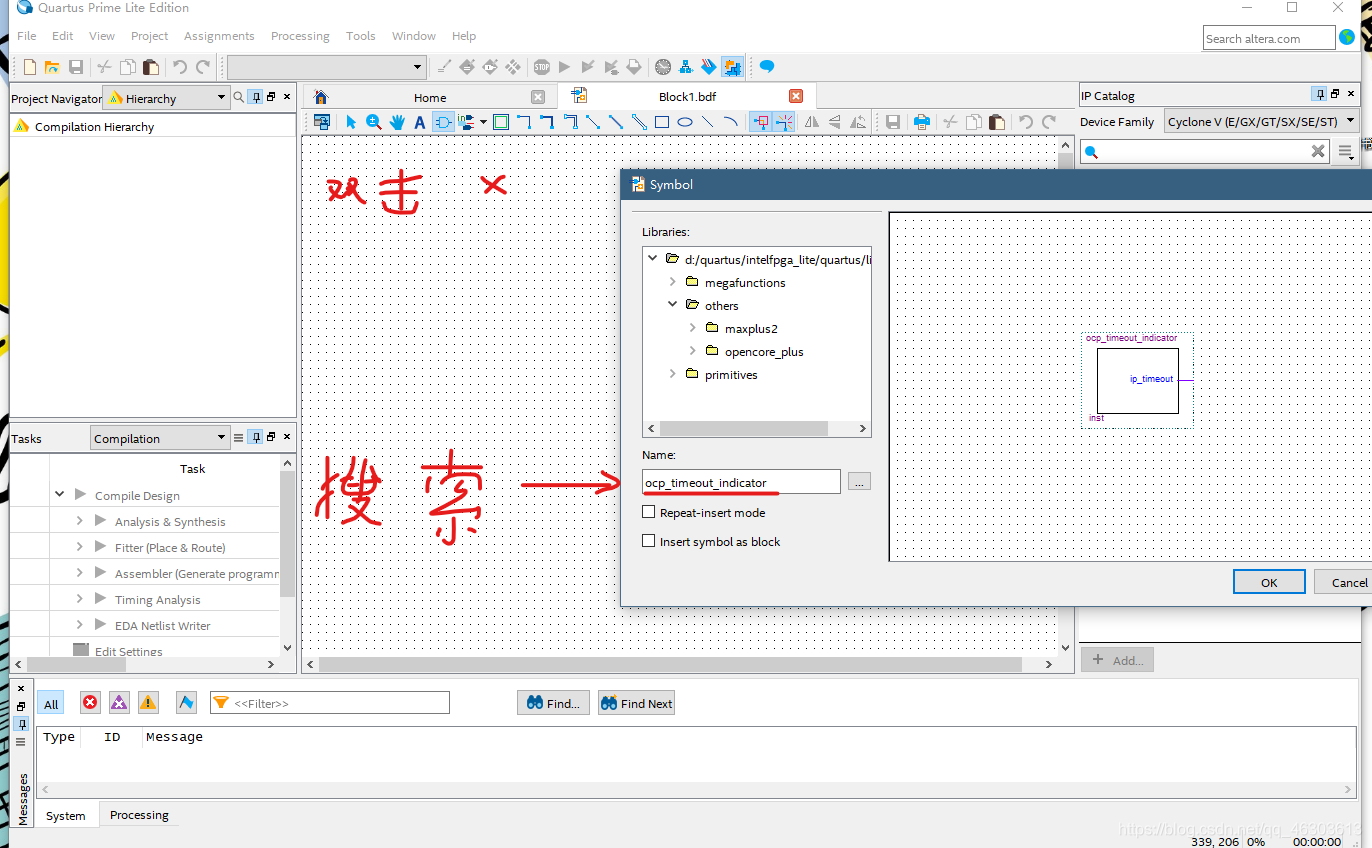The width and height of the screenshot is (1372, 848).
Task: Click the symbol Name input field
Action: (x=741, y=482)
